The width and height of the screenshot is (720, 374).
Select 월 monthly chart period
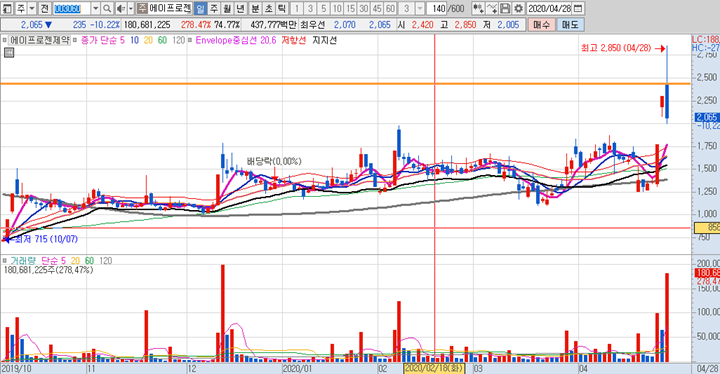(227, 8)
